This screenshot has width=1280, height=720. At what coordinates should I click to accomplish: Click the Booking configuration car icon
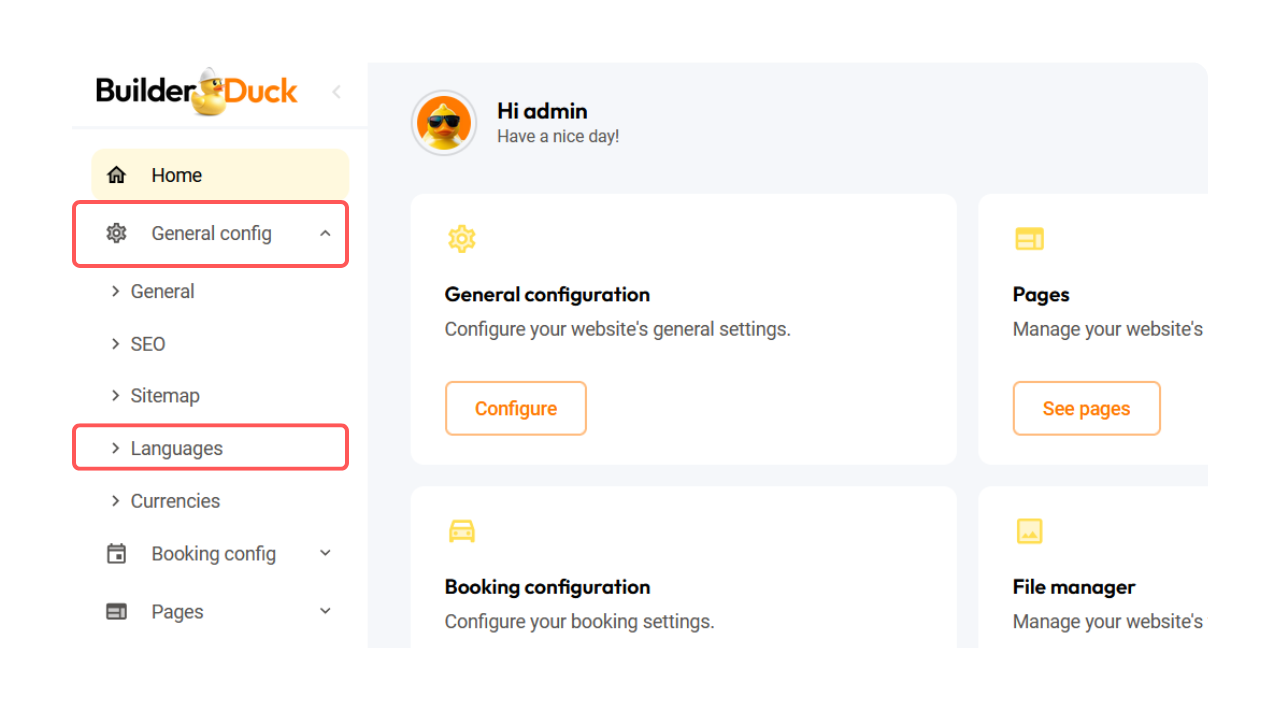(461, 531)
